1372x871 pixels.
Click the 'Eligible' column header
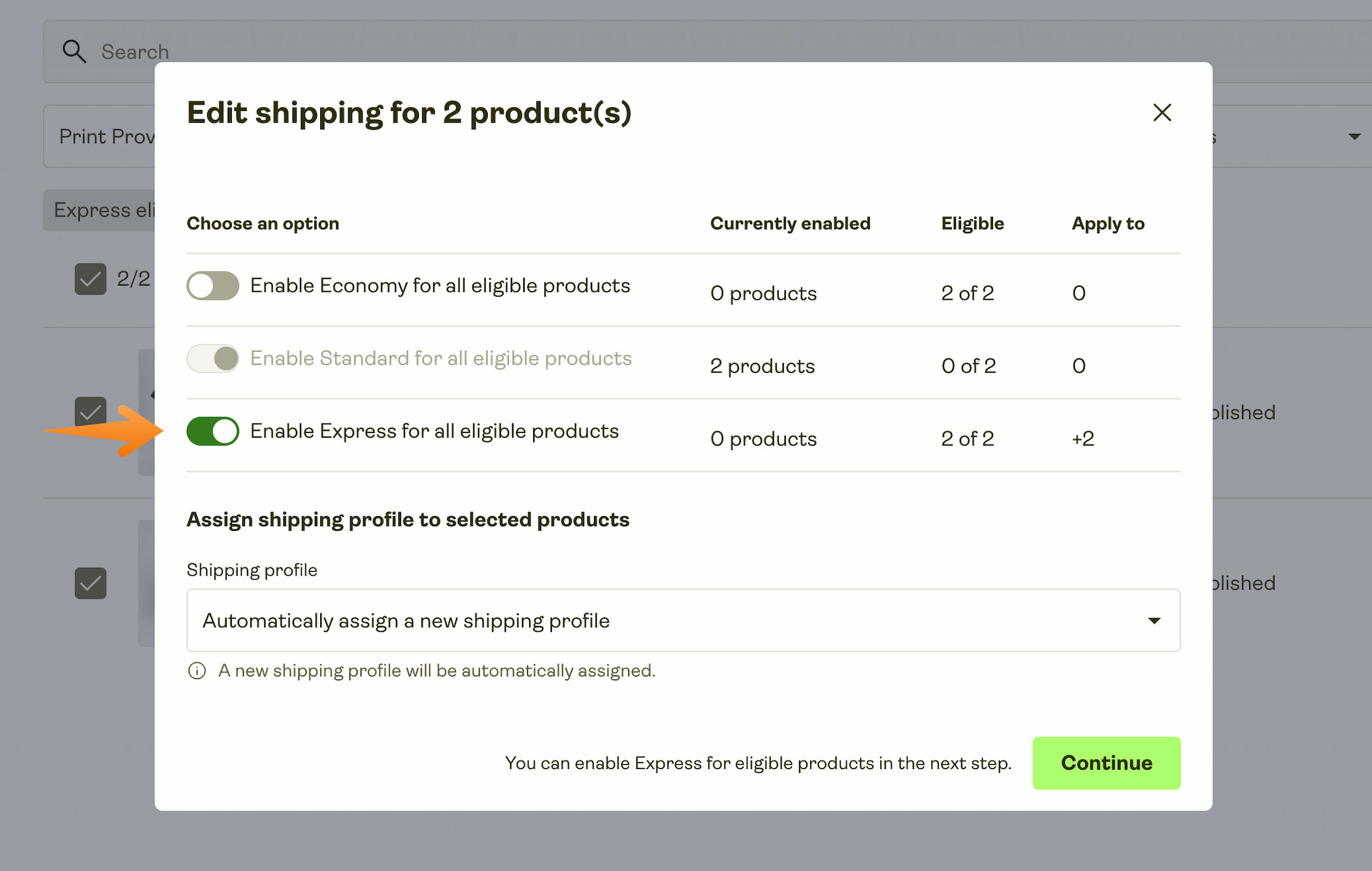click(x=972, y=223)
